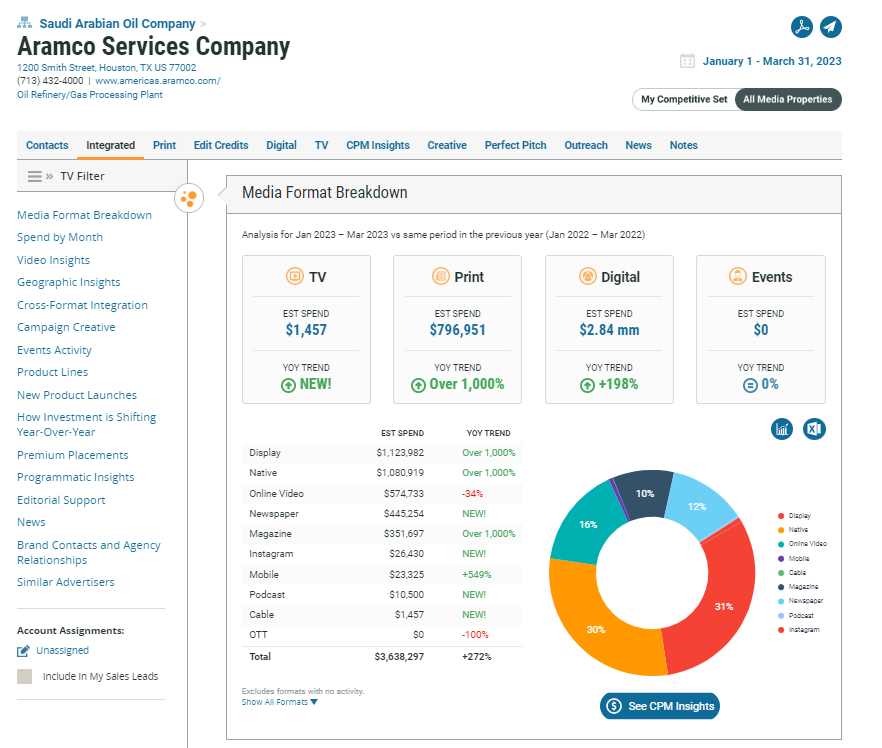The height and width of the screenshot is (748, 882).
Task: Click the TV YoY trend up-arrow icon
Action: point(288,385)
